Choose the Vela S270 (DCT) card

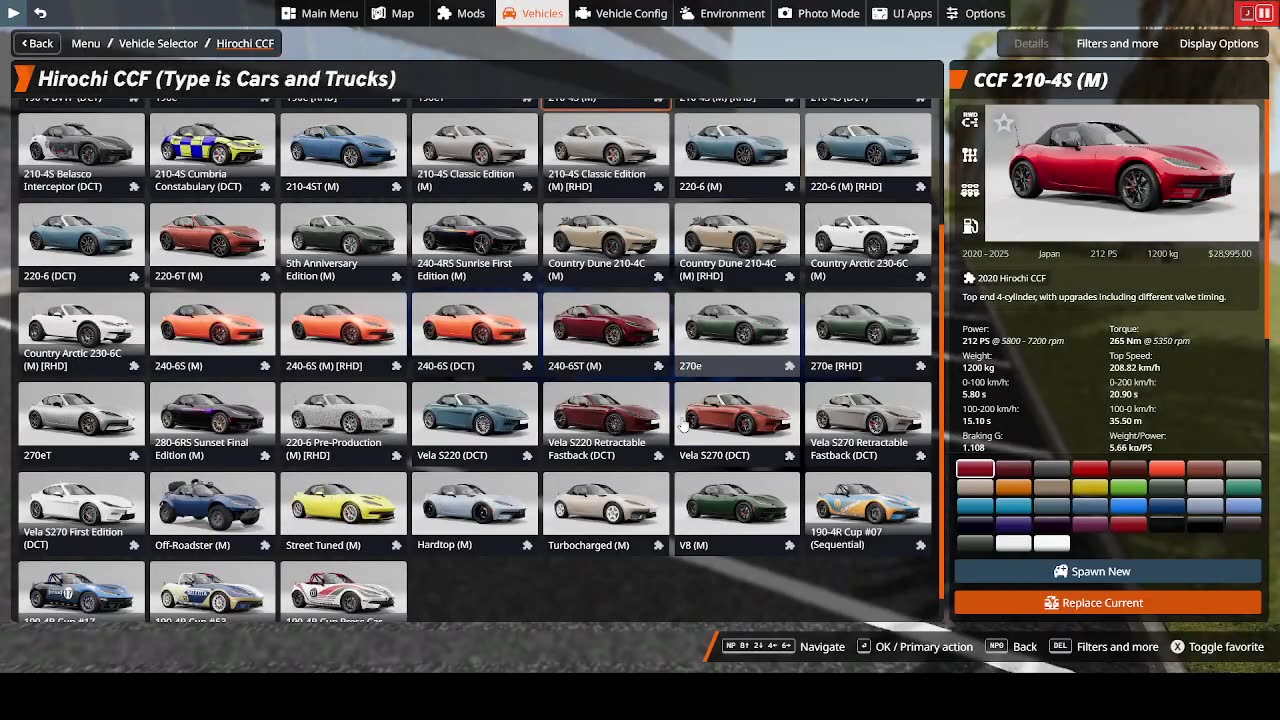tap(736, 422)
